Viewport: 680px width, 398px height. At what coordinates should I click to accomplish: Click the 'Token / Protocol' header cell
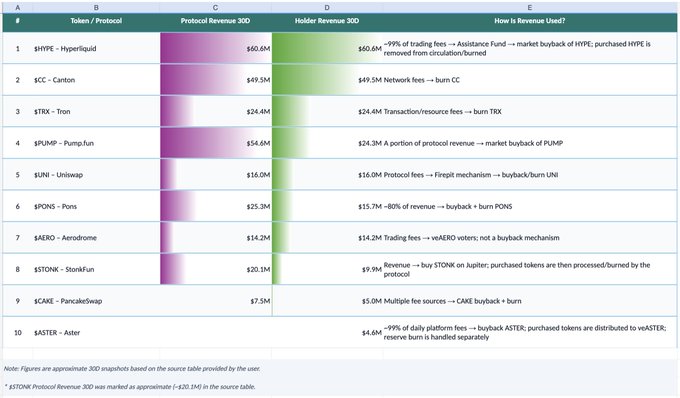(96, 21)
